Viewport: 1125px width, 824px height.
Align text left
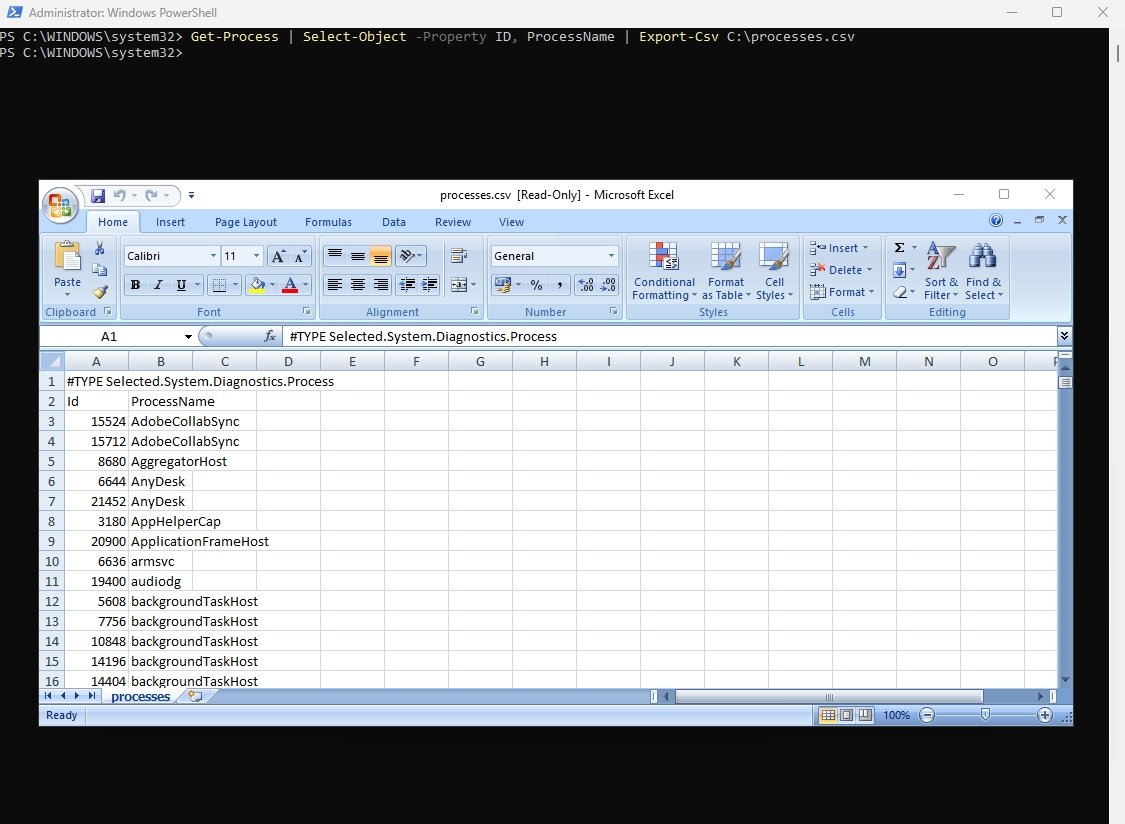tap(334, 285)
